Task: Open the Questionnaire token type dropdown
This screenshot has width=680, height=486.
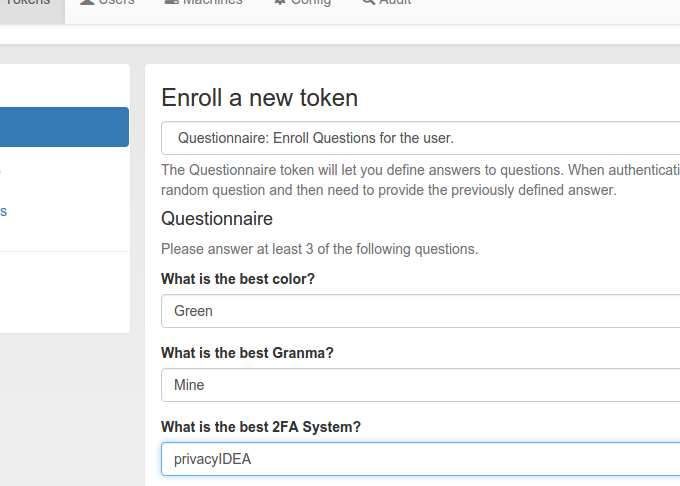Action: [x=420, y=138]
